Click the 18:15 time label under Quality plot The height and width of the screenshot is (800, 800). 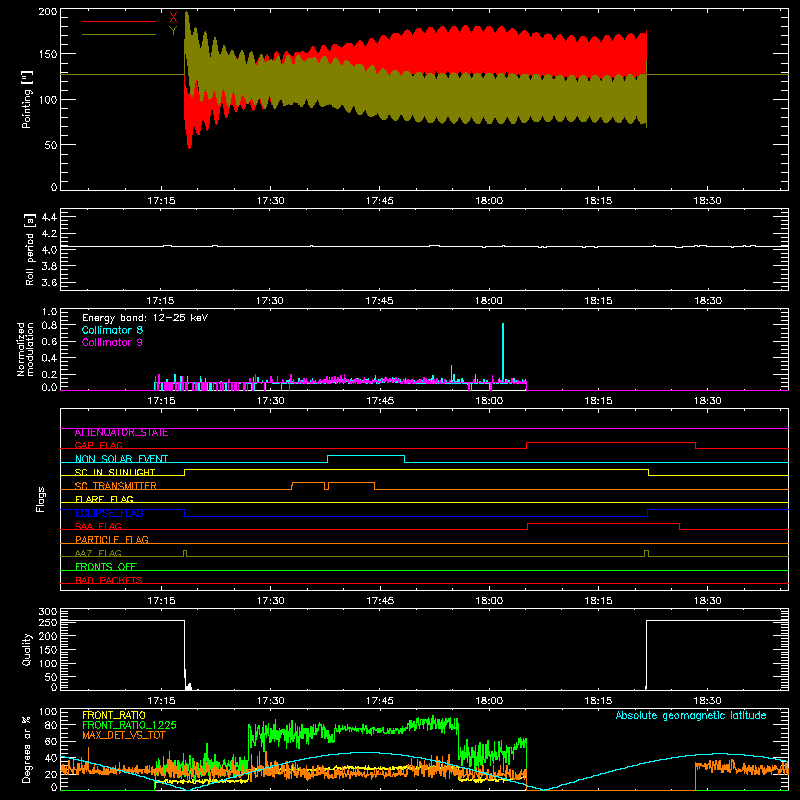click(598, 701)
